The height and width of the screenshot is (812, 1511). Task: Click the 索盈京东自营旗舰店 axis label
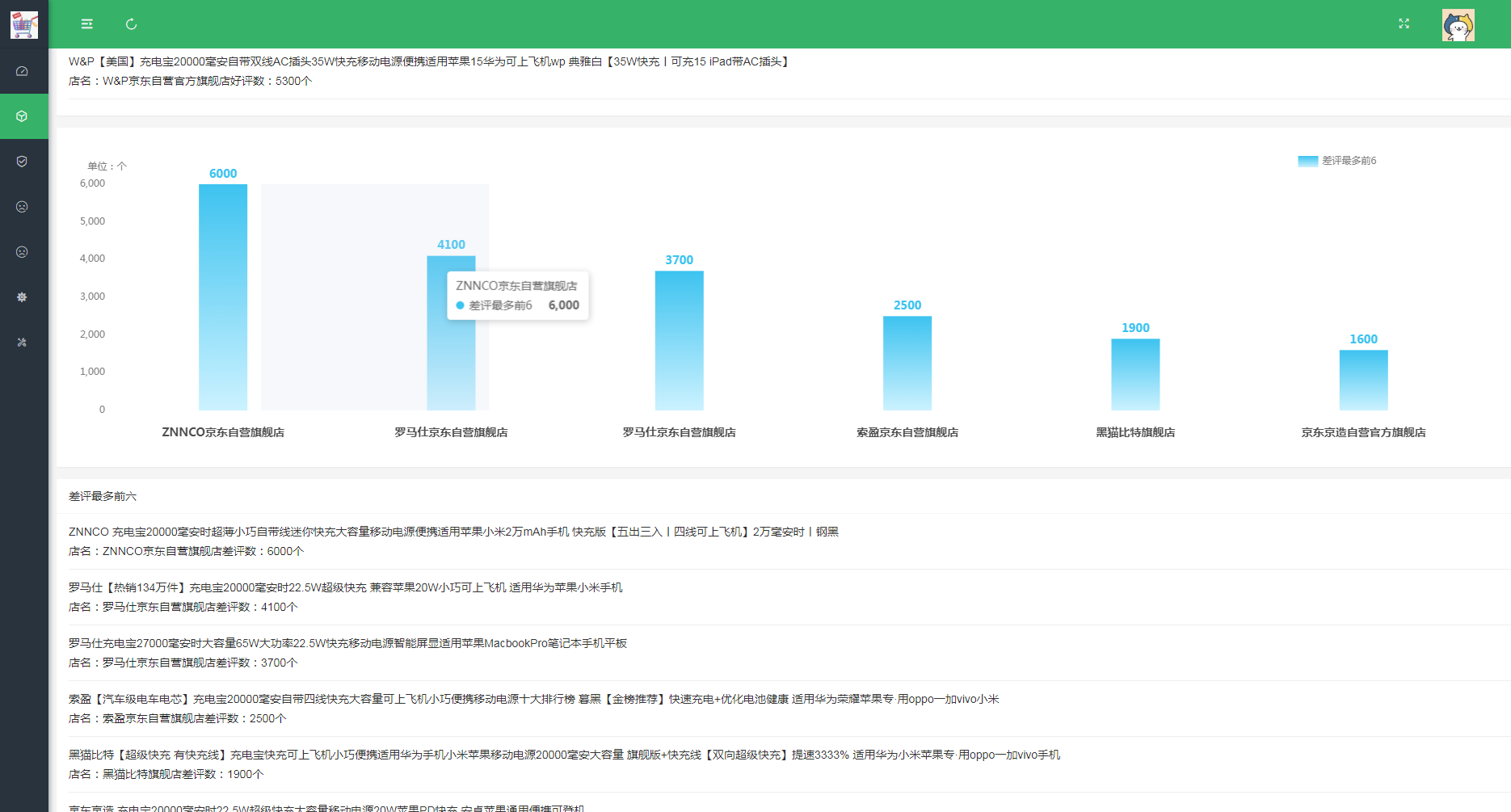(x=907, y=432)
